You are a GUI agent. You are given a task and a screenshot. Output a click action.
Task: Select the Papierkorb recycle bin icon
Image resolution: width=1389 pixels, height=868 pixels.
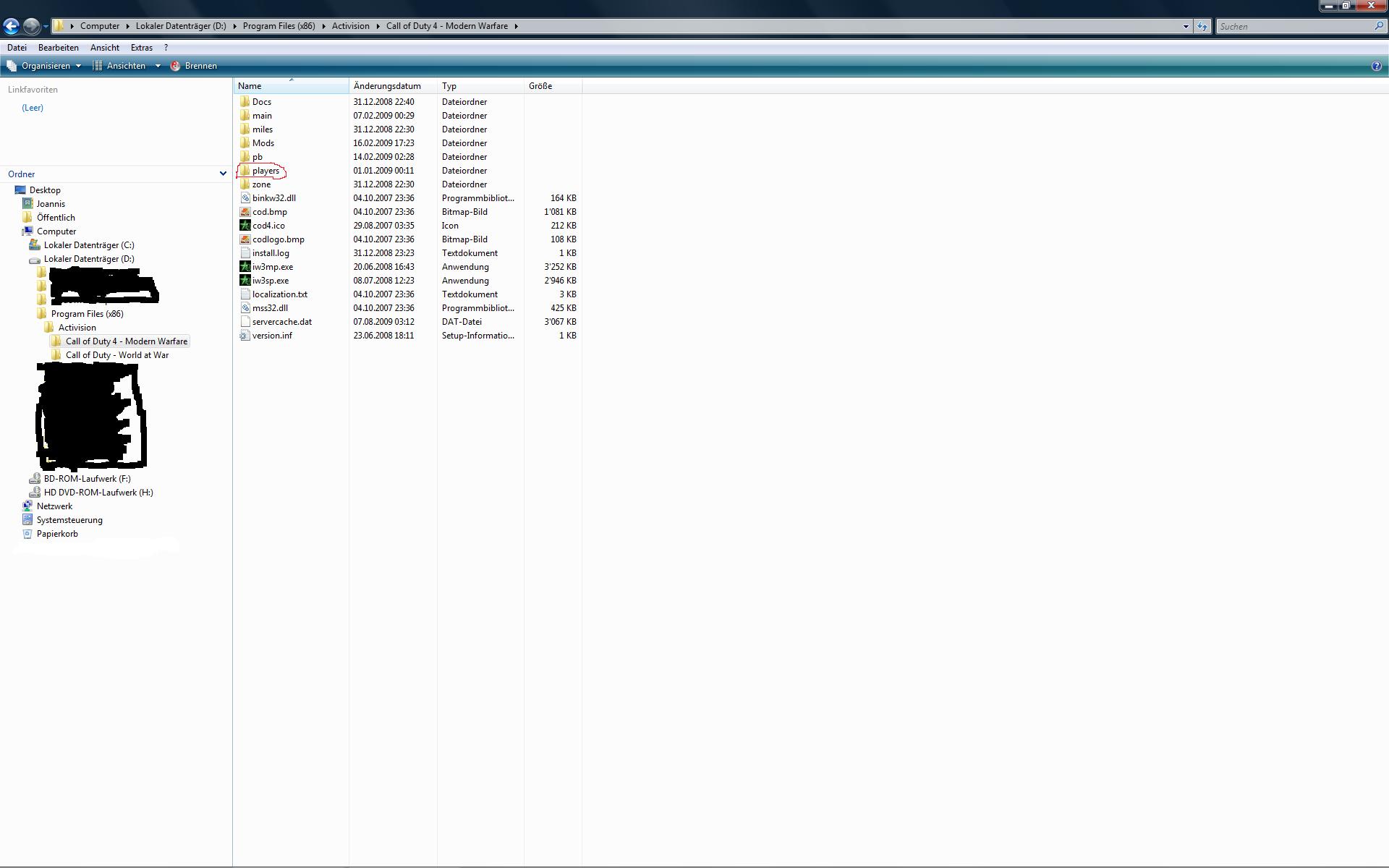pos(27,534)
